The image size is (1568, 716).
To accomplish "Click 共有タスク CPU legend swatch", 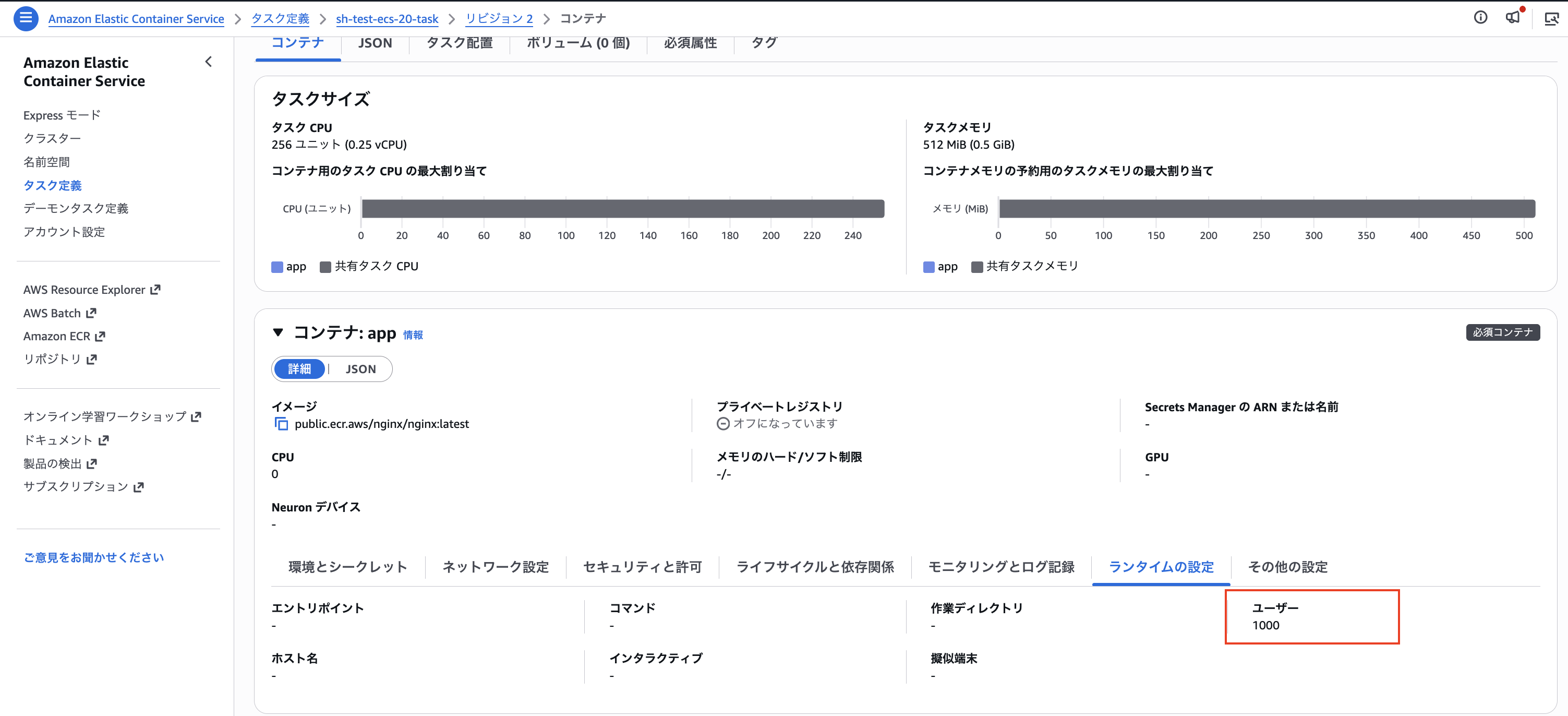I will [325, 267].
